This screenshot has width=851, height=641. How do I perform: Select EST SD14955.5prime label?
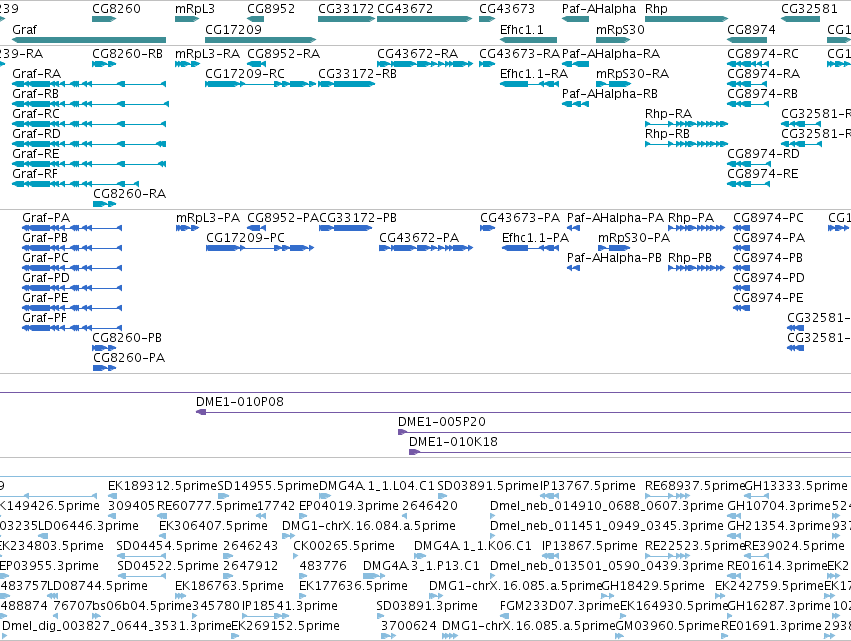point(268,485)
